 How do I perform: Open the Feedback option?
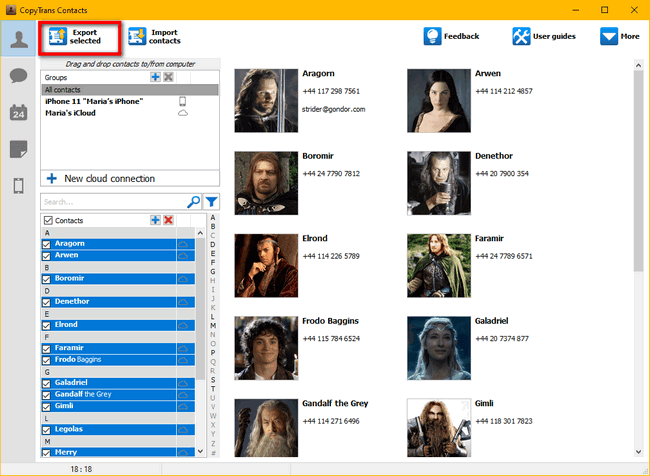click(451, 36)
